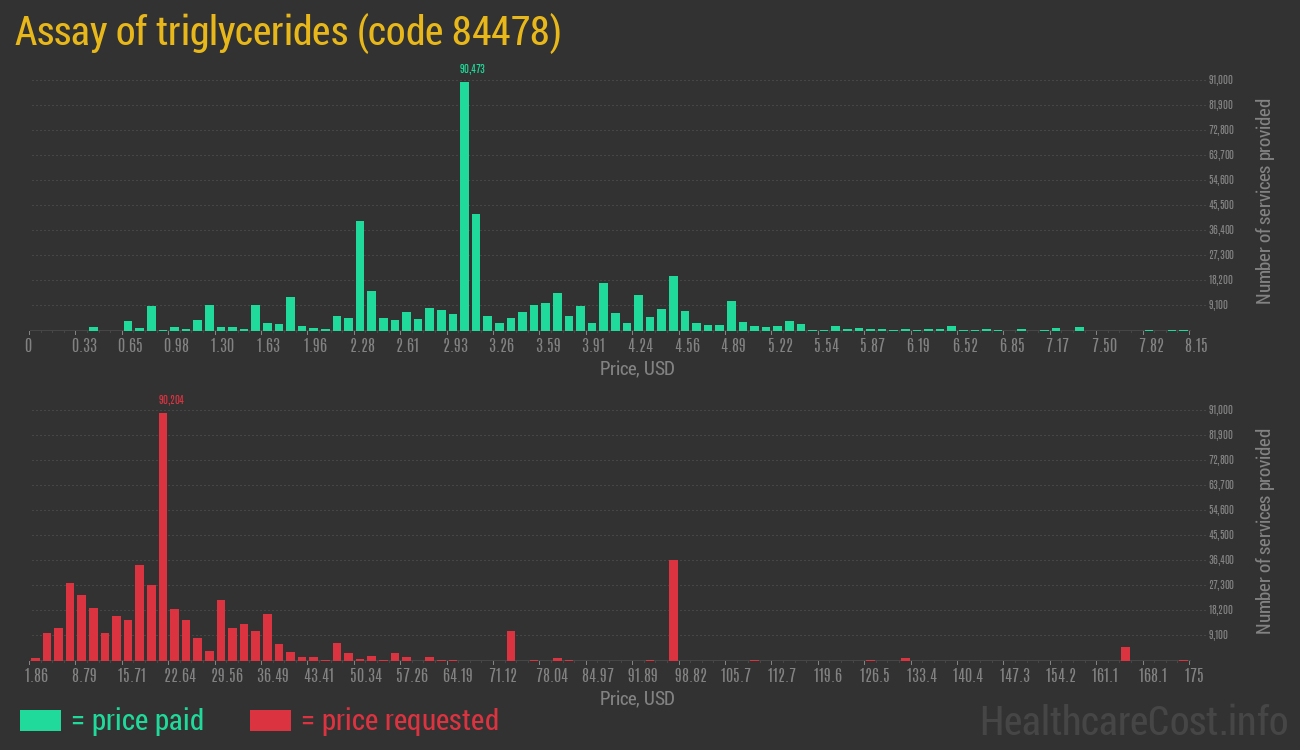The height and width of the screenshot is (750, 1300).
Task: Select the tallest red bar in the lower chart
Action: coord(163,536)
